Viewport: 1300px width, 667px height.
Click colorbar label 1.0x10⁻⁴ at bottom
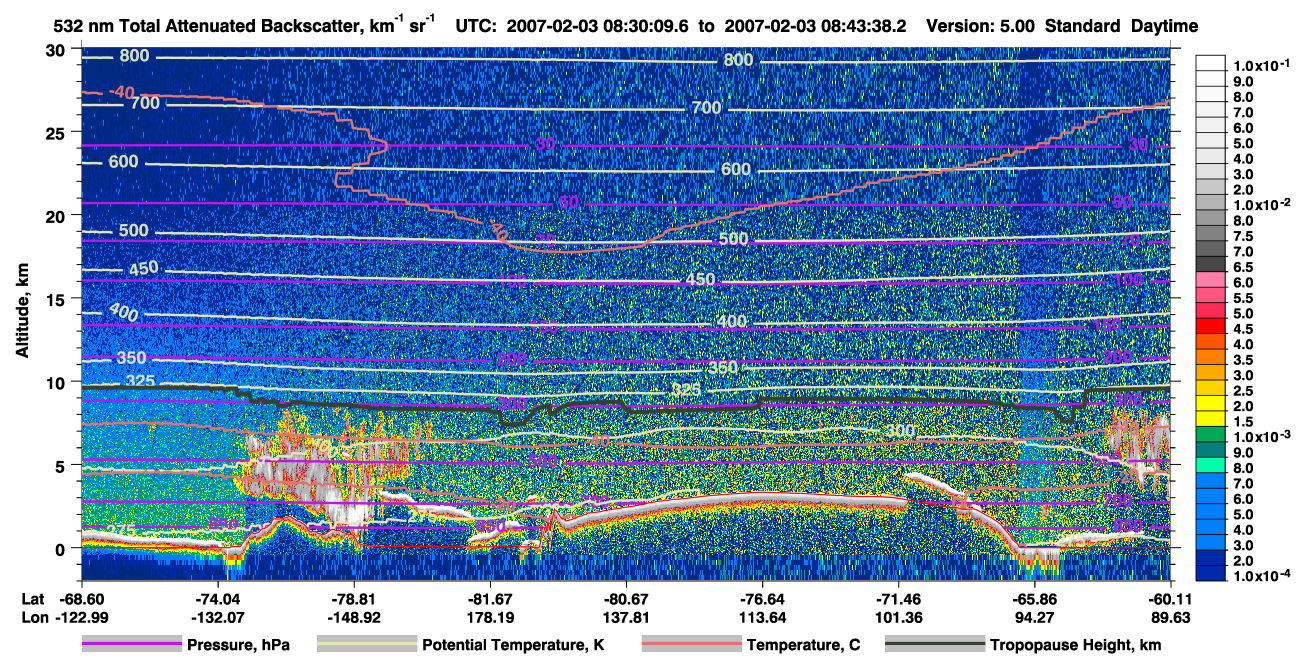pyautogui.click(x=1262, y=576)
